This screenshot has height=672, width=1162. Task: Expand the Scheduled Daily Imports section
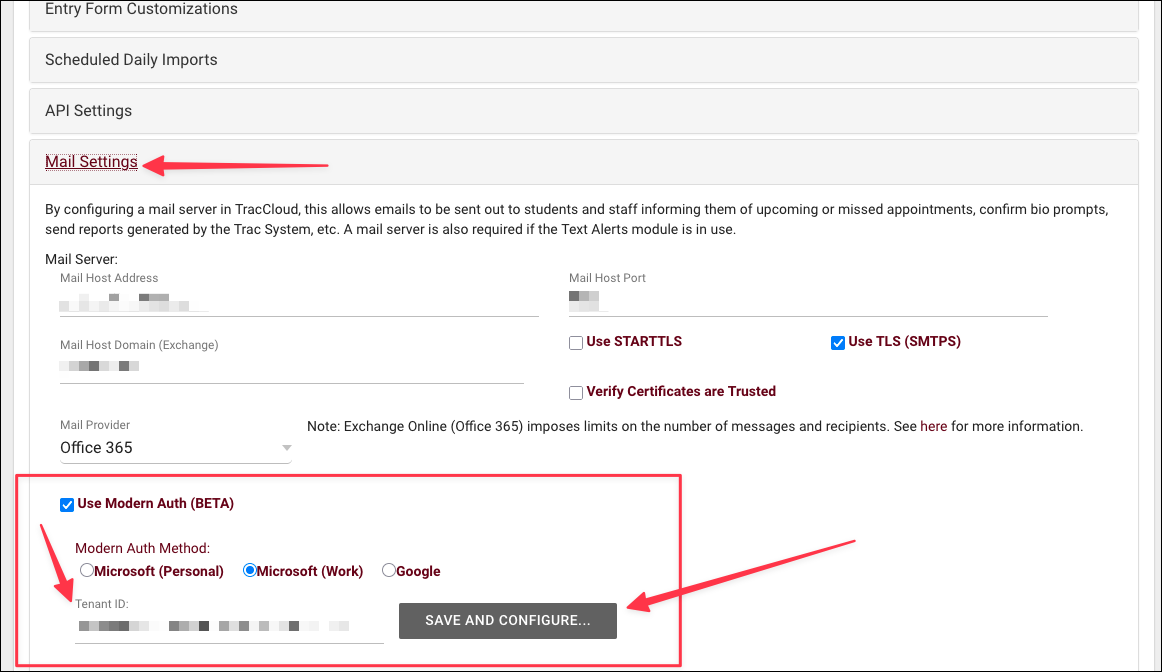(131, 60)
